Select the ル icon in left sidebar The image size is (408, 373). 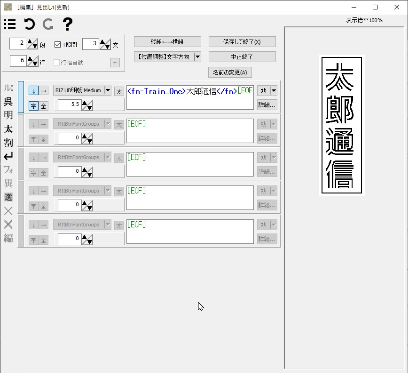click(8, 88)
